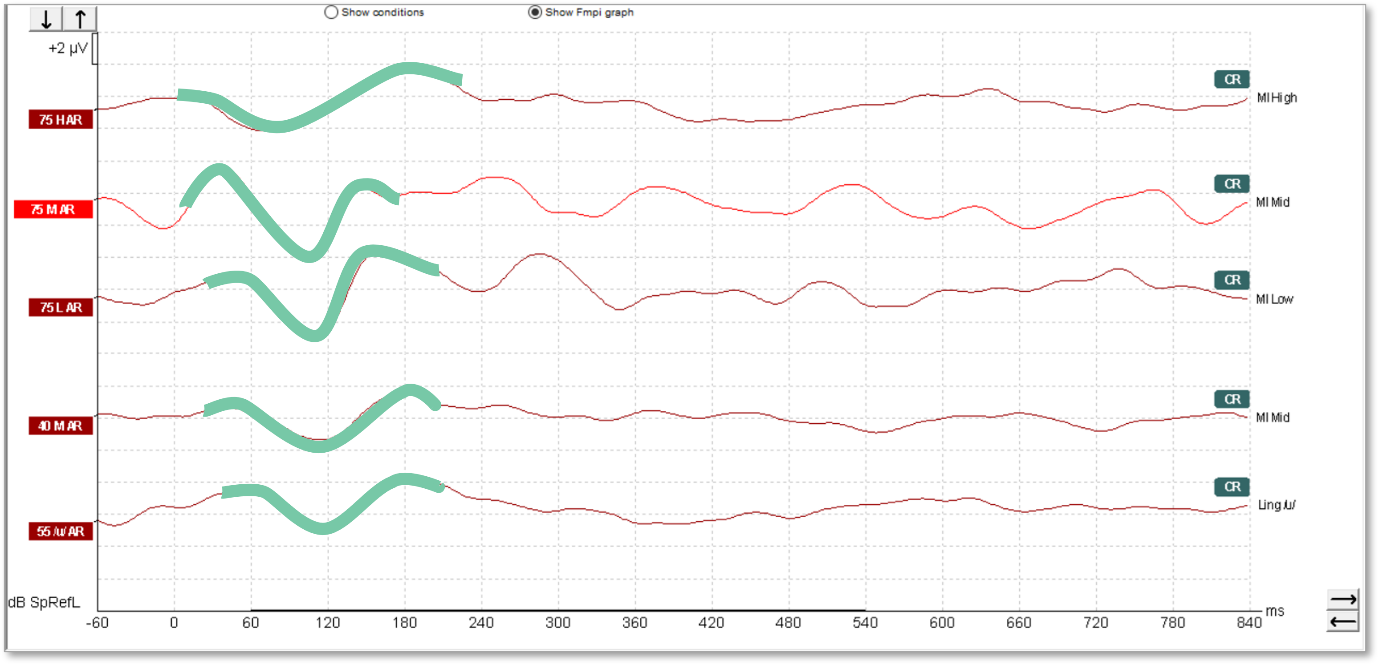The height and width of the screenshot is (665, 1379).
Task: Click the 0 ms tick on time axis
Action: pos(174,623)
